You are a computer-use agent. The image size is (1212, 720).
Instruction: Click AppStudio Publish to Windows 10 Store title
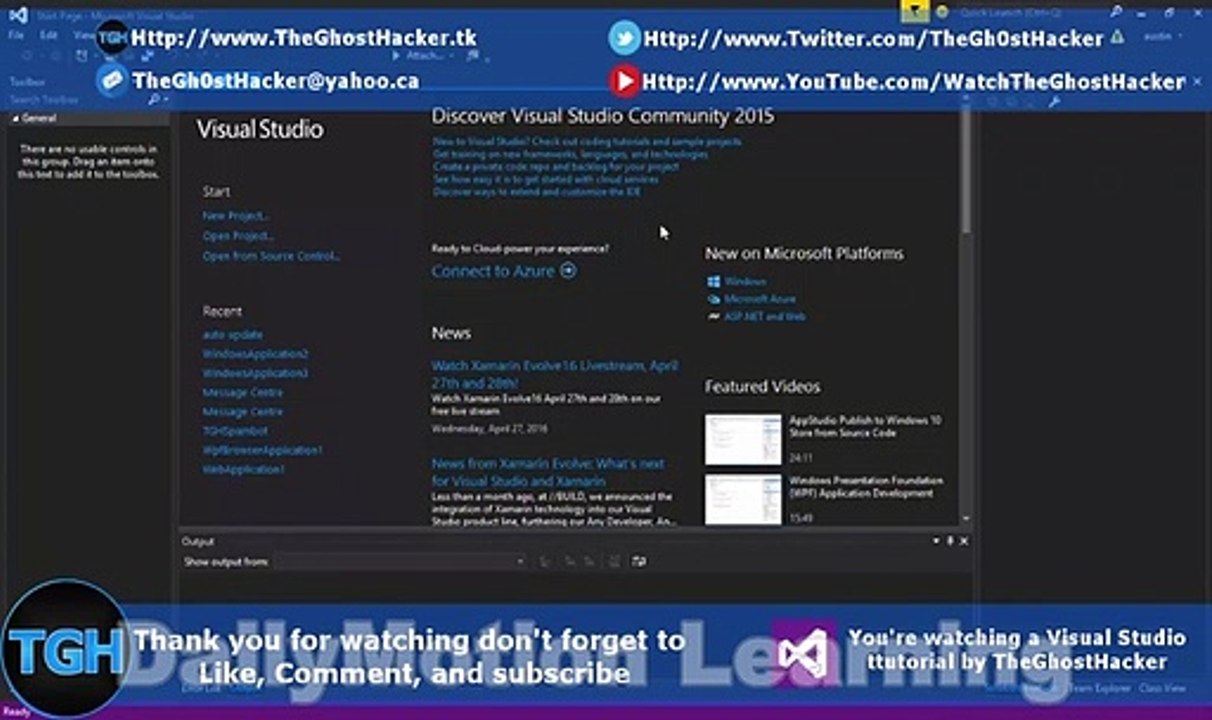coord(865,427)
